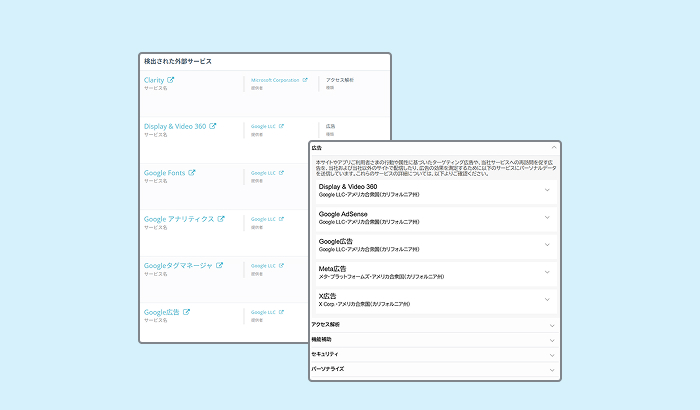Click external-link icon beside Clarity service name

[x=170, y=80]
